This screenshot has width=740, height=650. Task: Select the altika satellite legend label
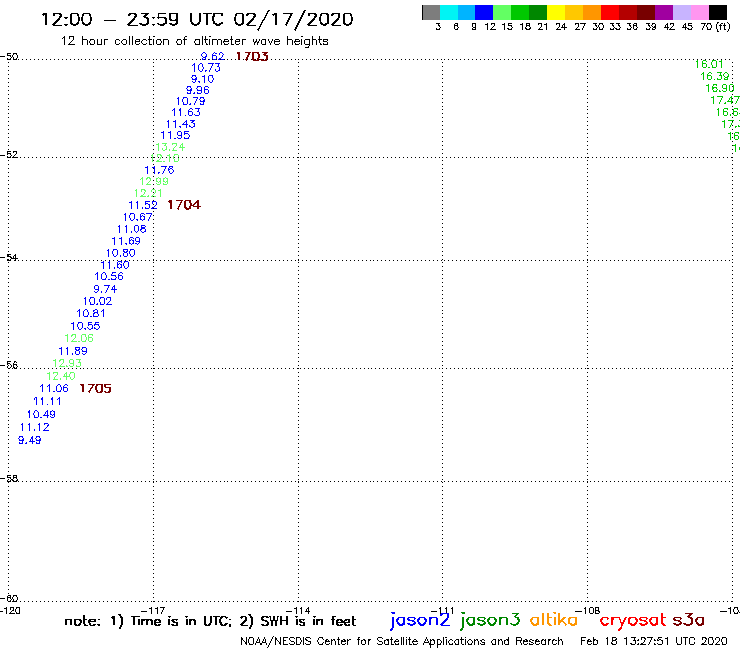pos(554,620)
